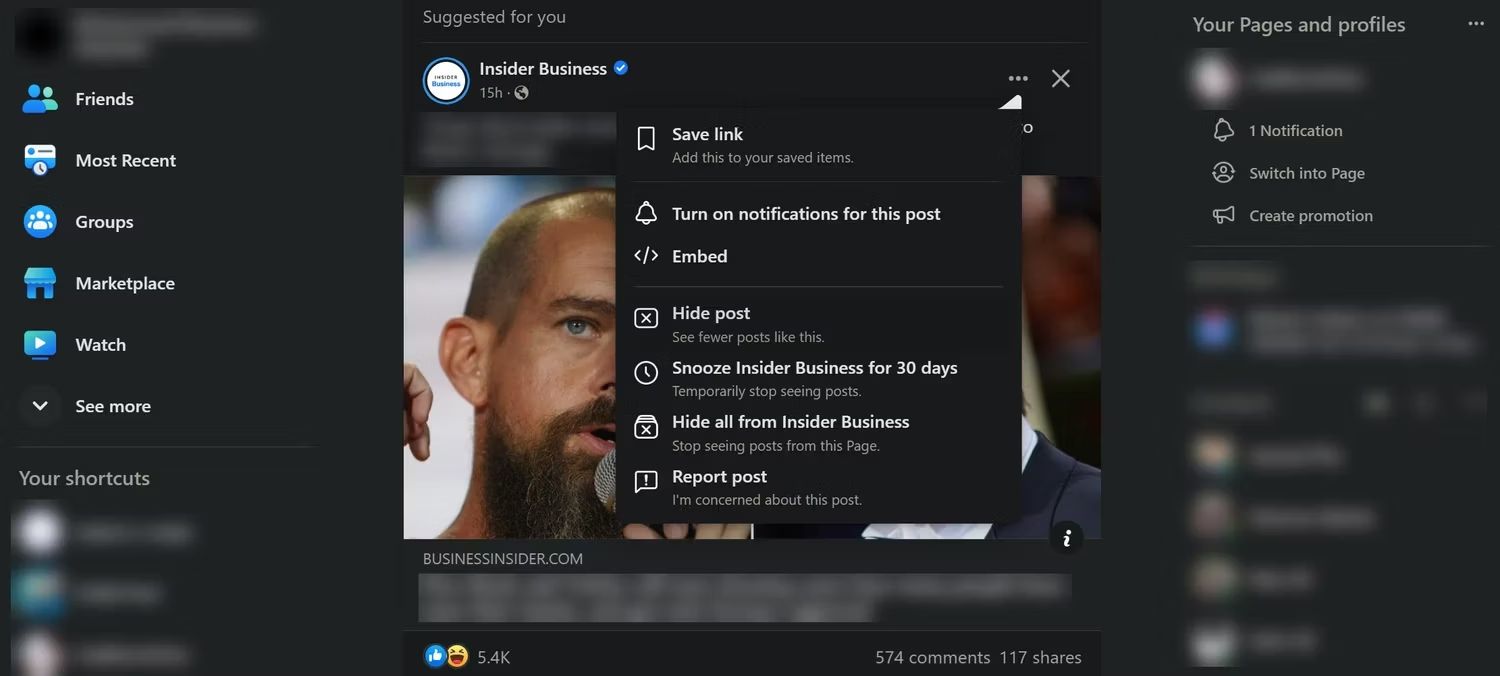Click the Like reaction icon below the post

(434, 655)
